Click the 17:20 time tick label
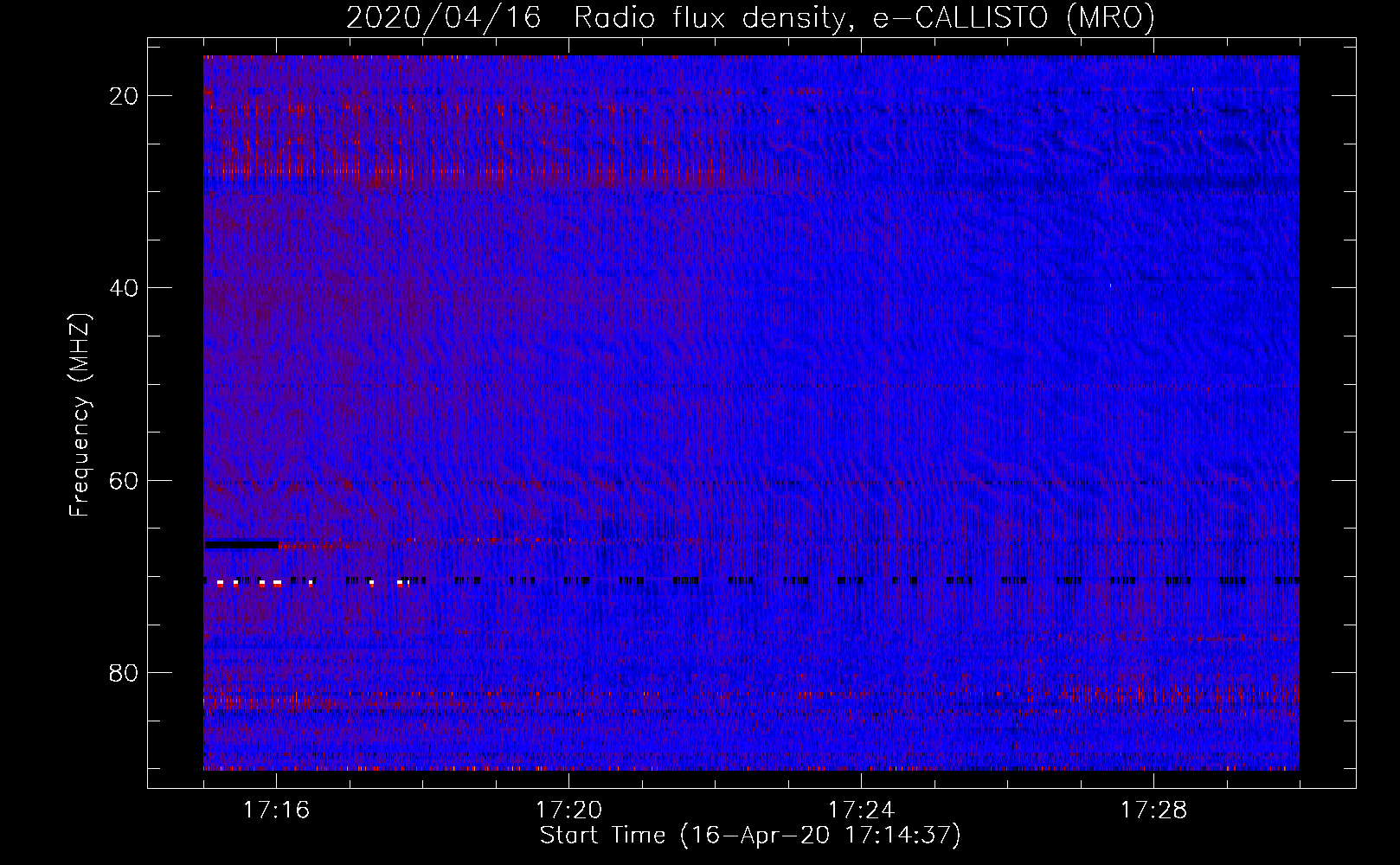Image resolution: width=1400 pixels, height=865 pixels. pos(568,811)
